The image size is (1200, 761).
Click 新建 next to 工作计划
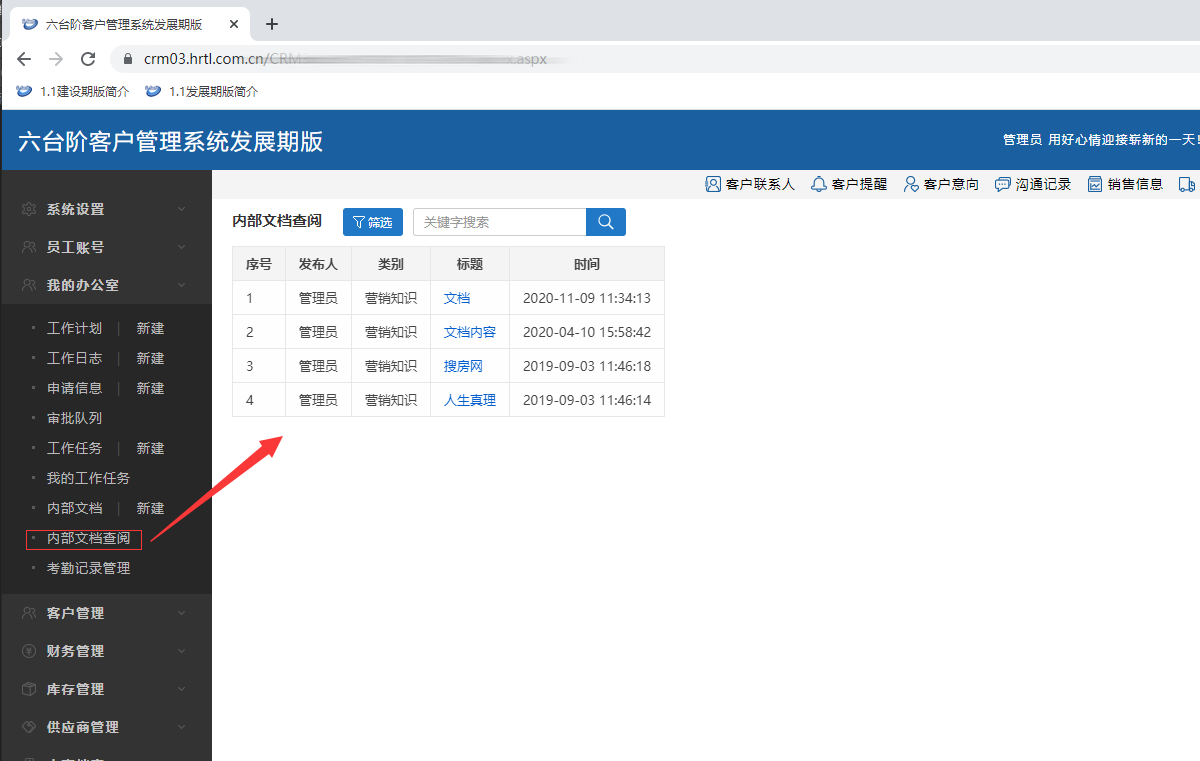[150, 328]
